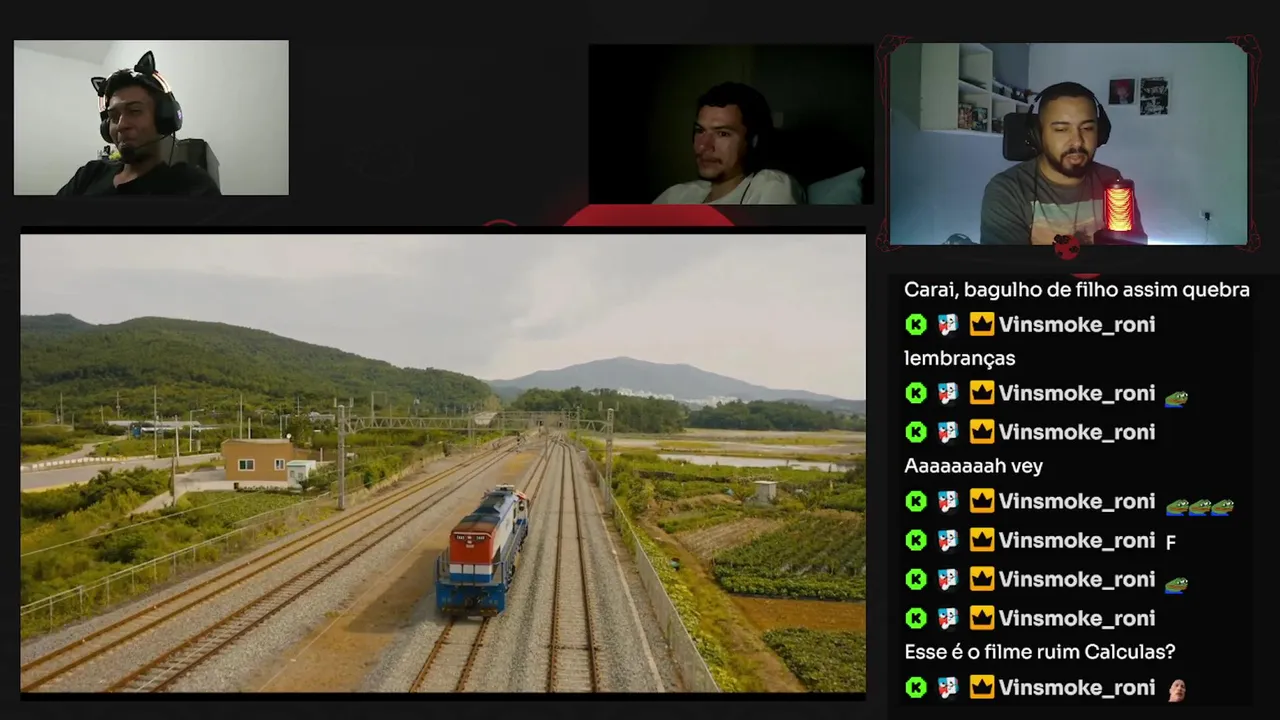Click the Kick badge on the "Aaaaaaaah vey" row
This screenshot has width=1280, height=720.
tap(916, 432)
